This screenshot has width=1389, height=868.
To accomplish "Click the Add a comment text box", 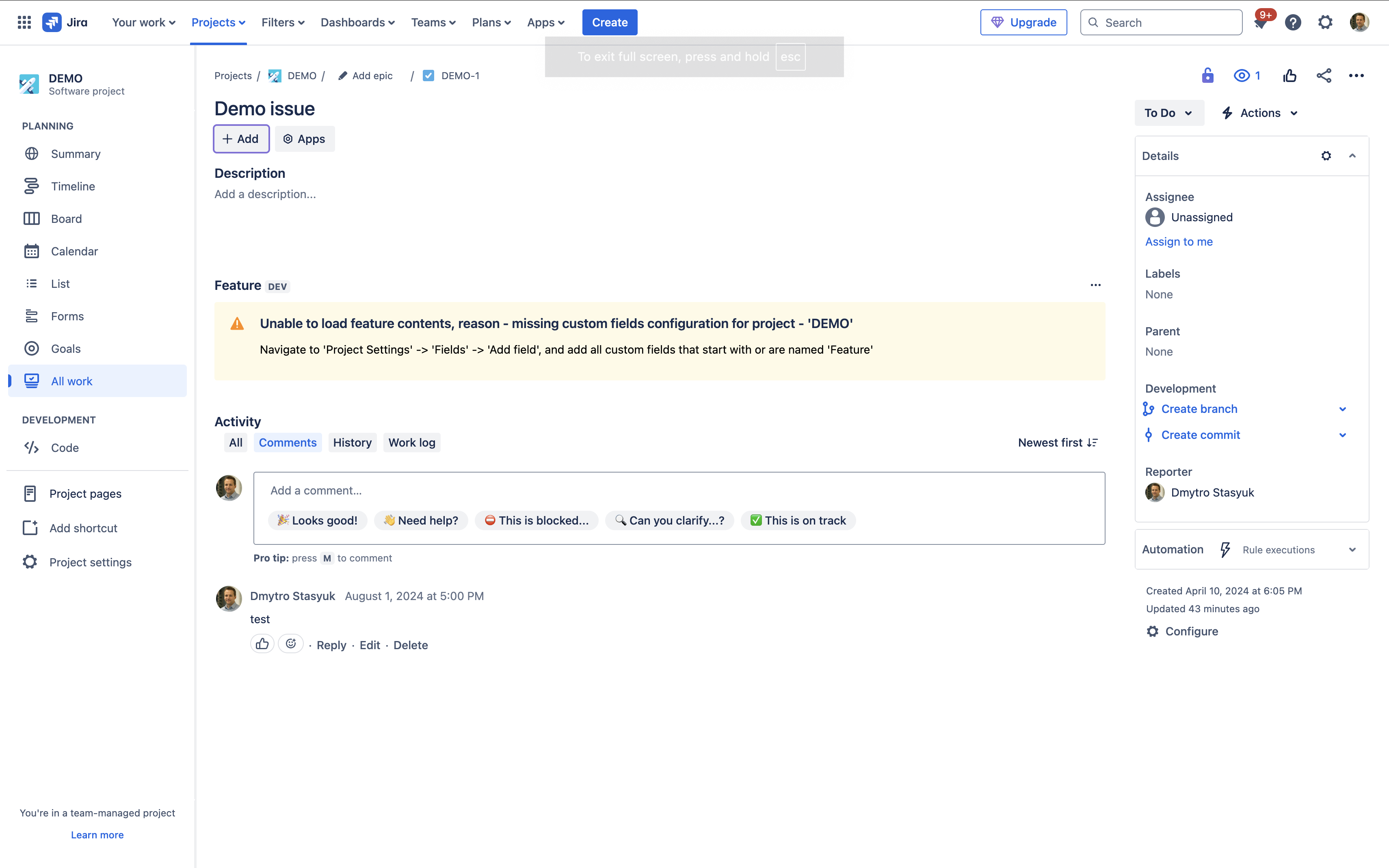I will (x=679, y=490).
